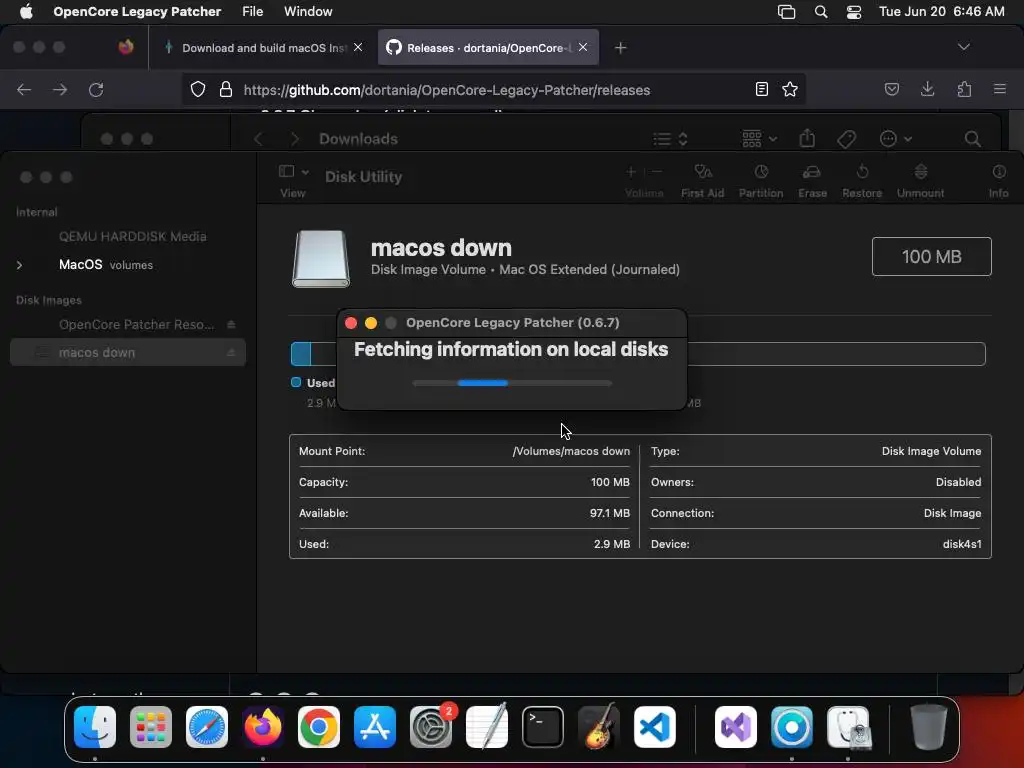Open System Settings from the Dock

(x=431, y=727)
